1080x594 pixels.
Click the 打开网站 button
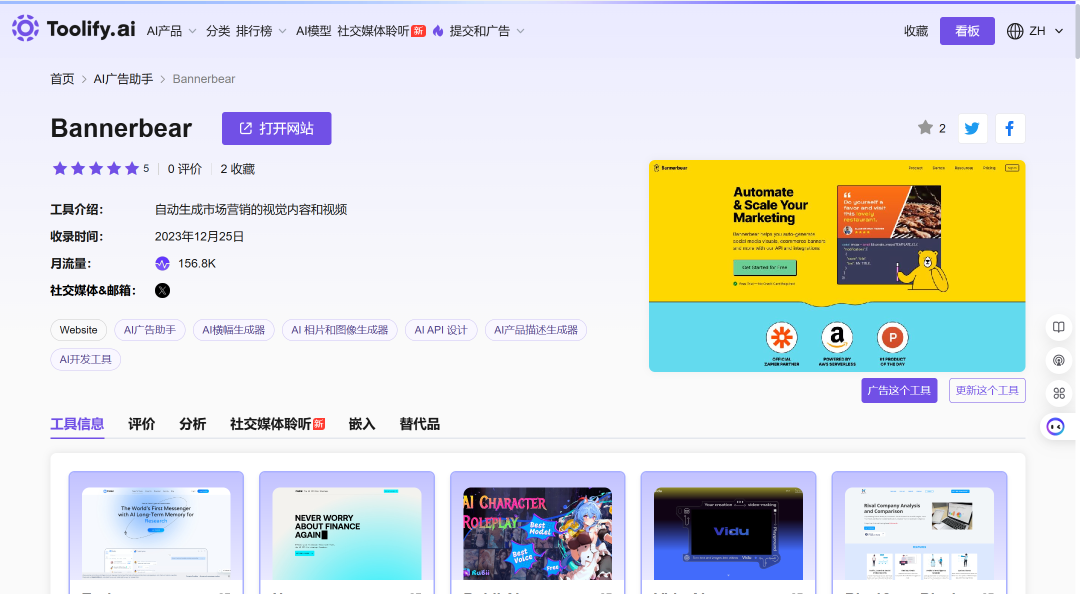[276, 128]
